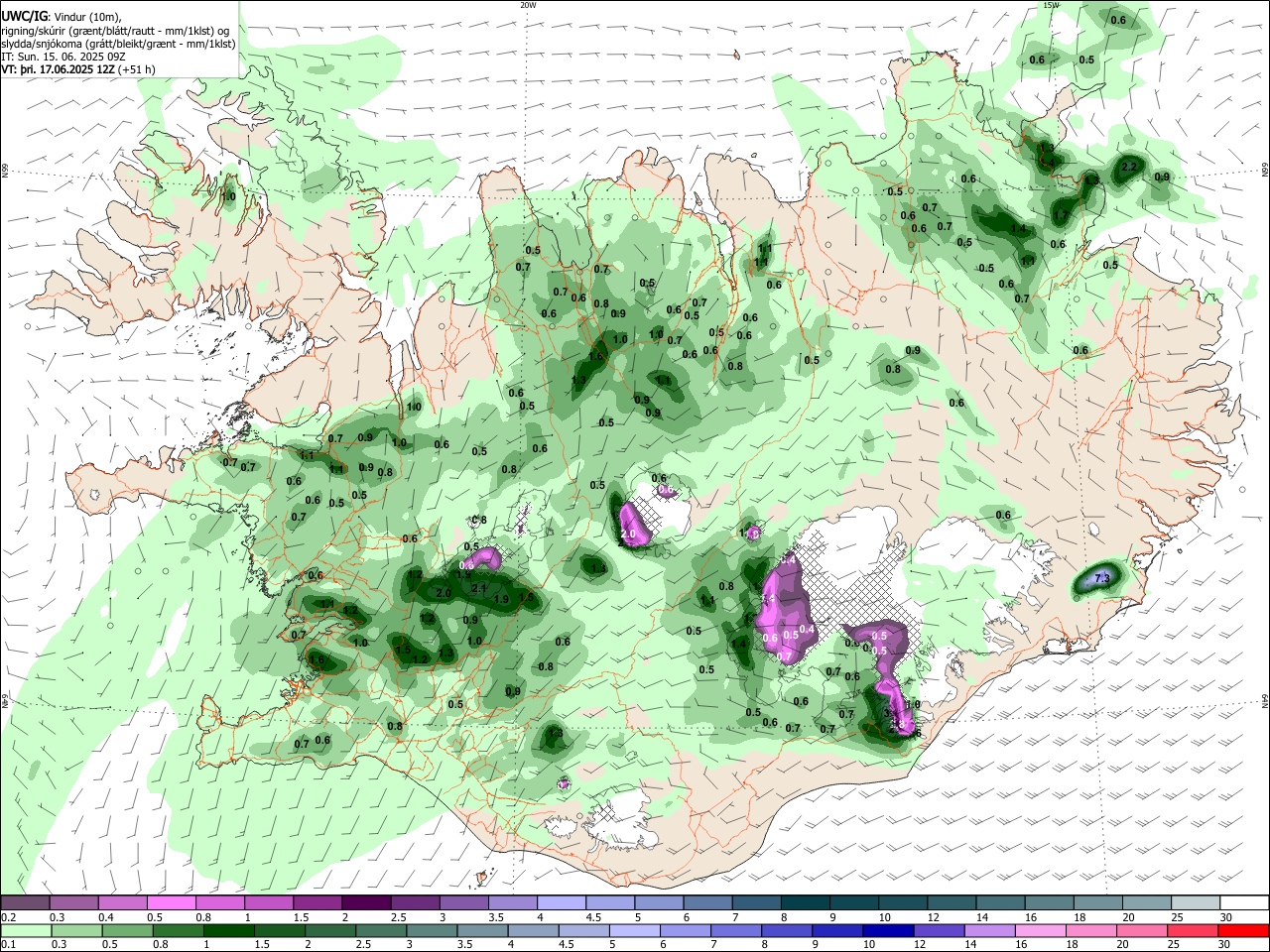Pick the medium green 0.5–0.8 rain swatch
Screen dimensions: 1270x952
coord(128,930)
